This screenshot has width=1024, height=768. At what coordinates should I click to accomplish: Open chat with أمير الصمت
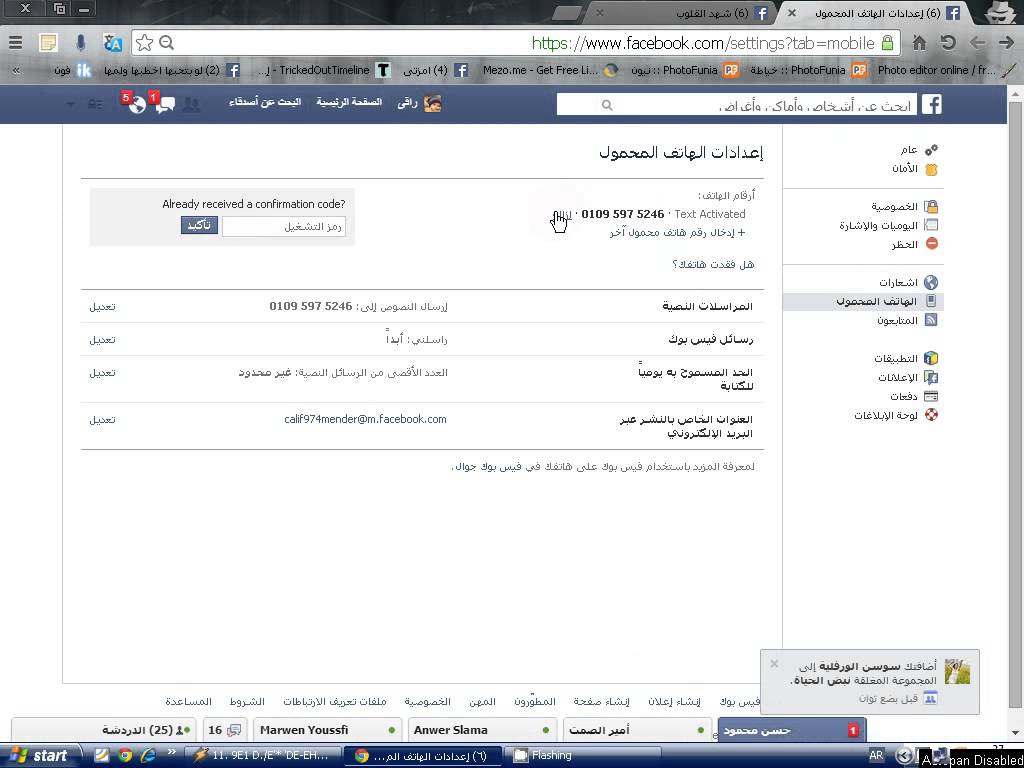point(635,729)
